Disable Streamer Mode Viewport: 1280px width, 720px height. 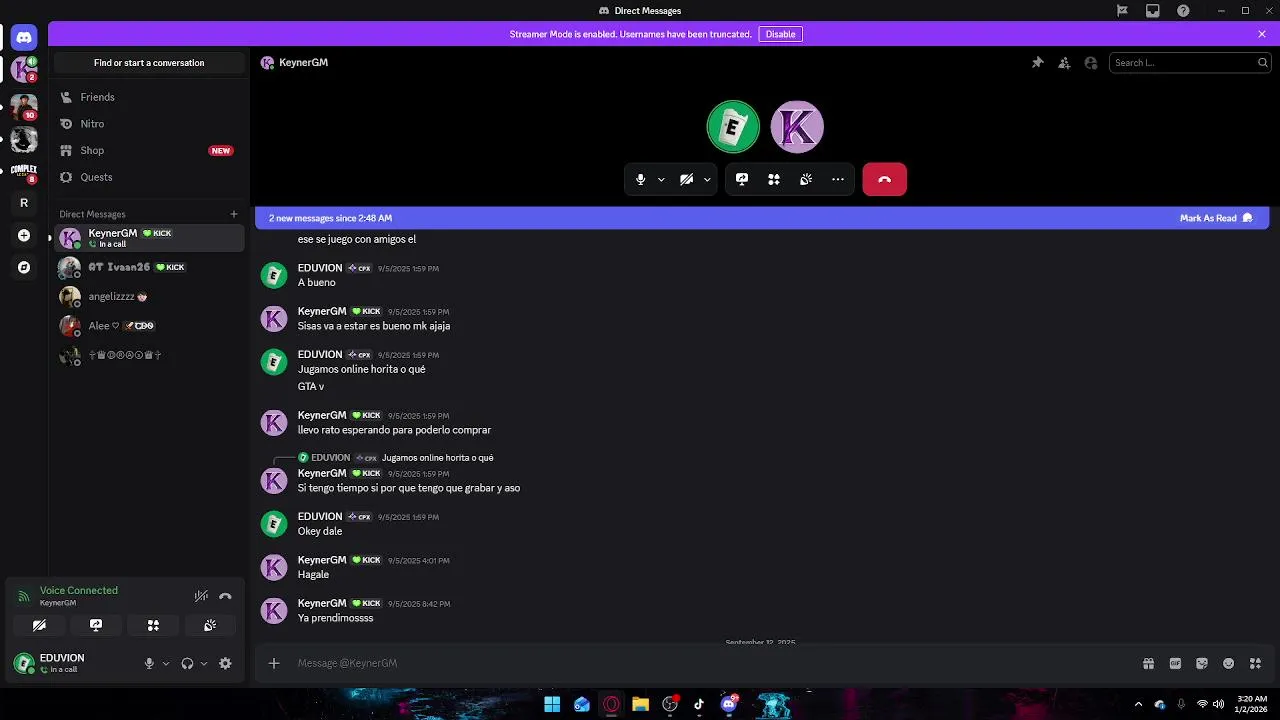click(x=780, y=34)
